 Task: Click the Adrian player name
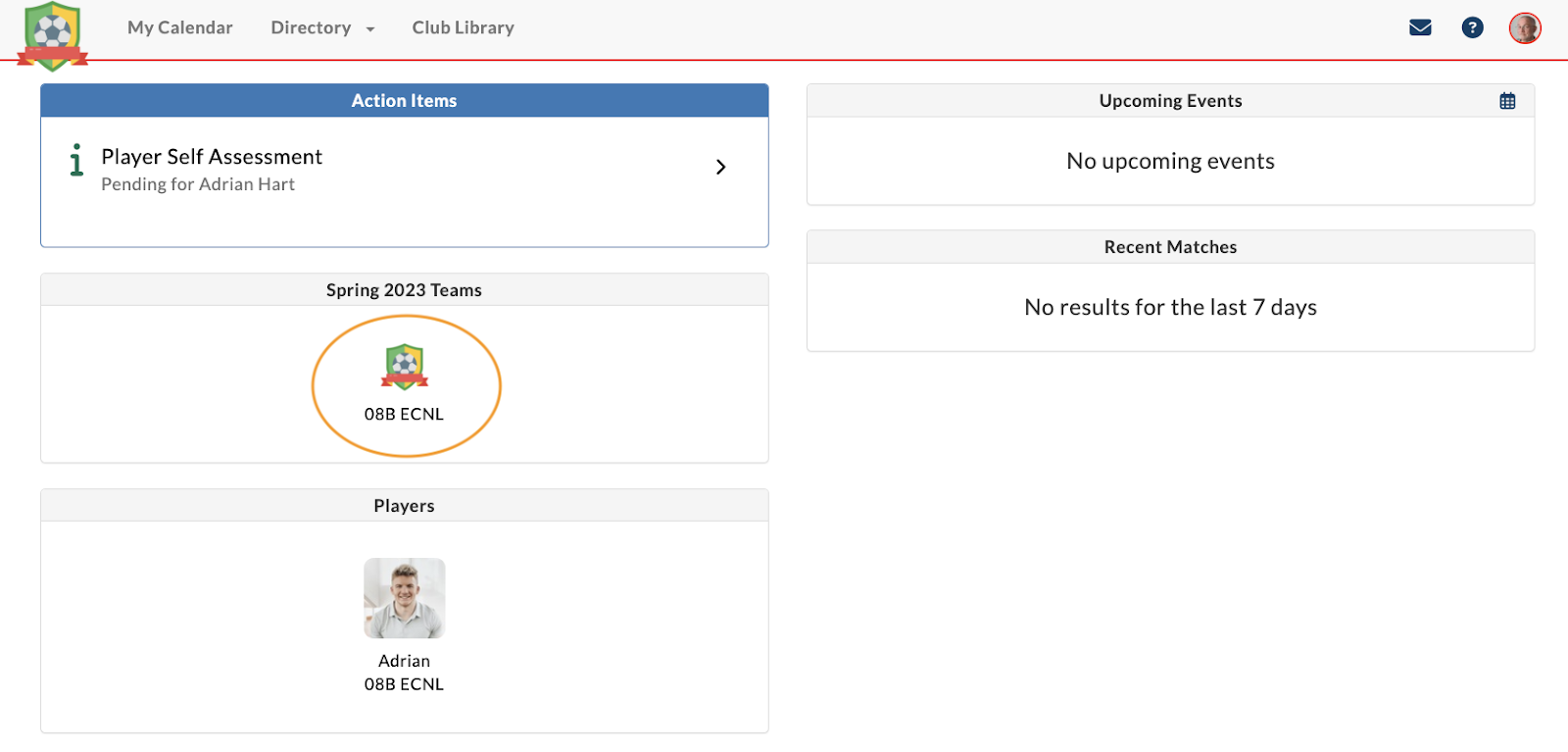click(404, 661)
